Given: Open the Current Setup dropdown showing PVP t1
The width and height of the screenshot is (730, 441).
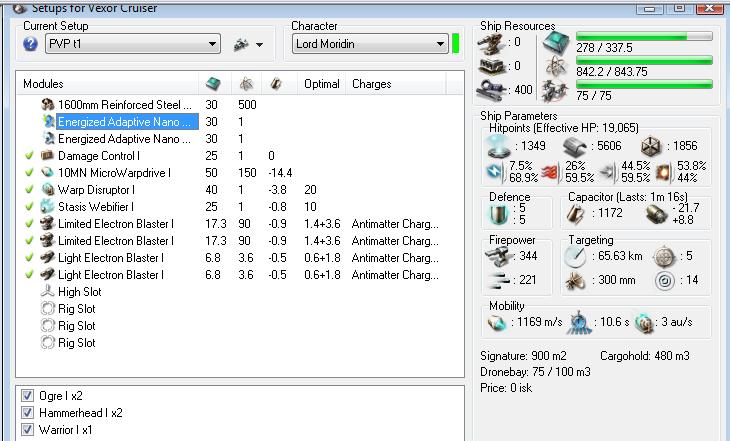Looking at the screenshot, I should pos(133,44).
